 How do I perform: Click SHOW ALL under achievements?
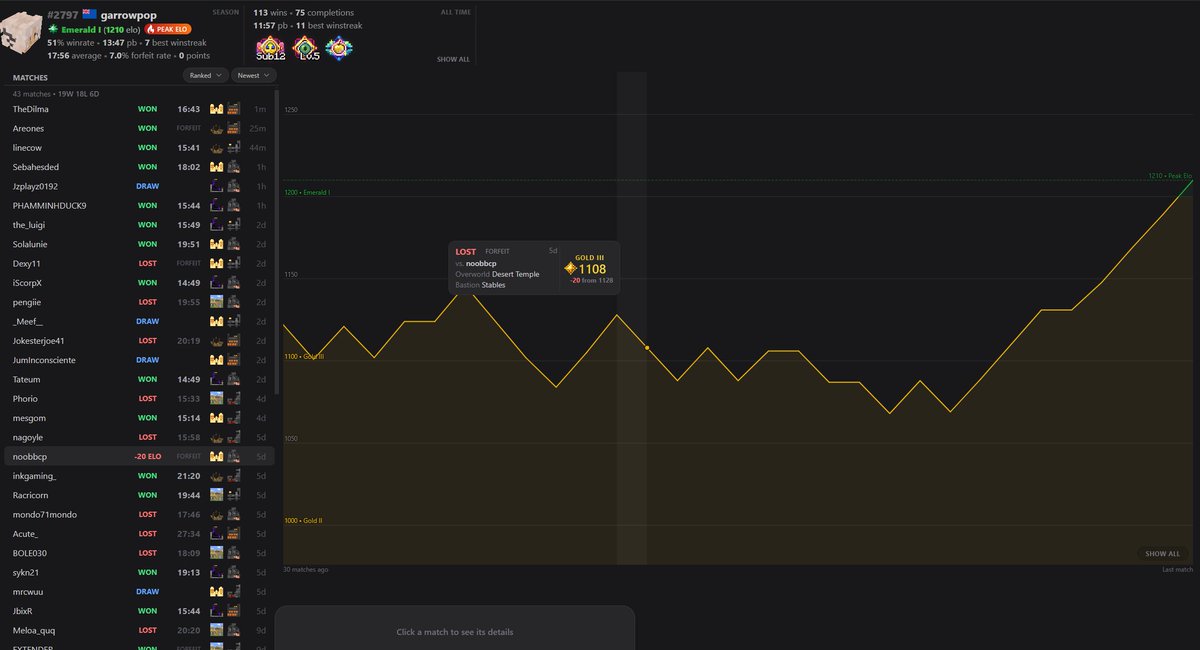coord(453,59)
